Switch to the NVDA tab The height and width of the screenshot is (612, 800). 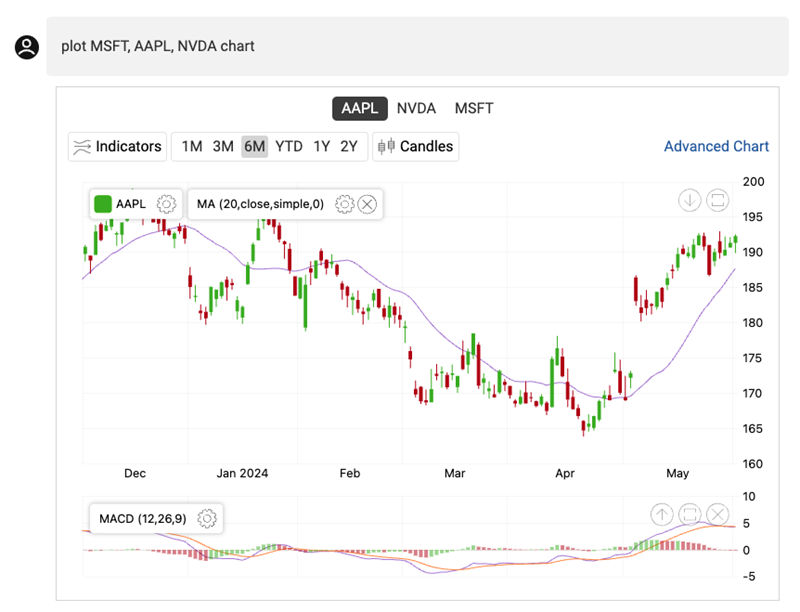click(416, 108)
